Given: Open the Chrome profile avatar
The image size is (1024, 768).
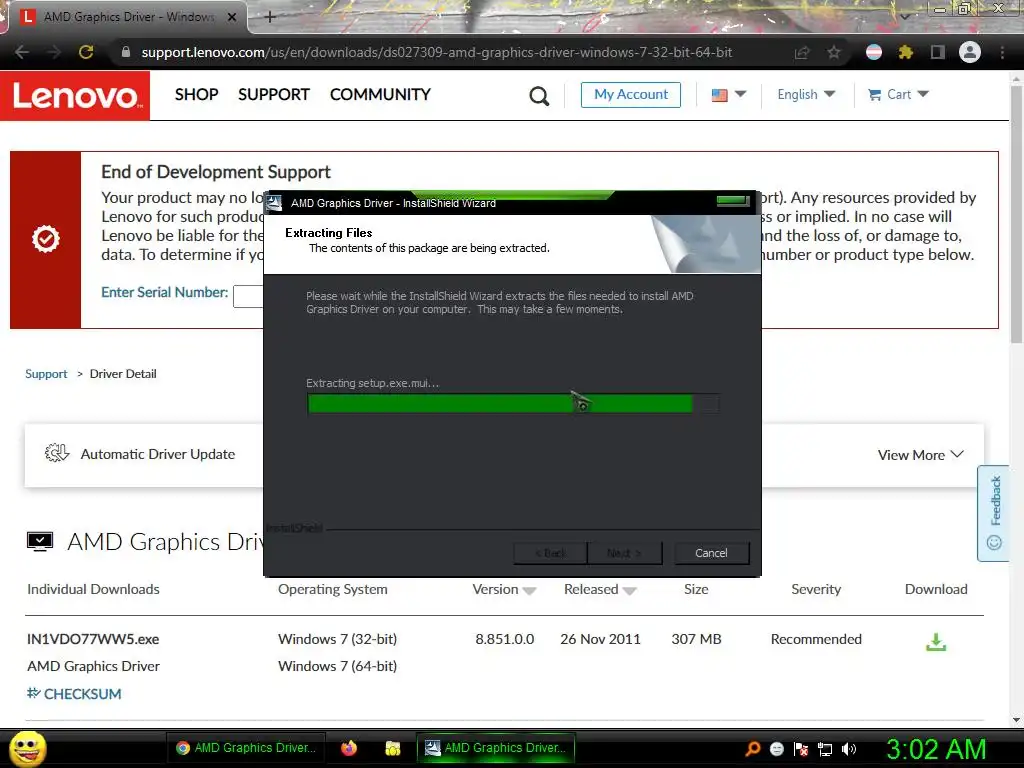Looking at the screenshot, I should [x=970, y=52].
